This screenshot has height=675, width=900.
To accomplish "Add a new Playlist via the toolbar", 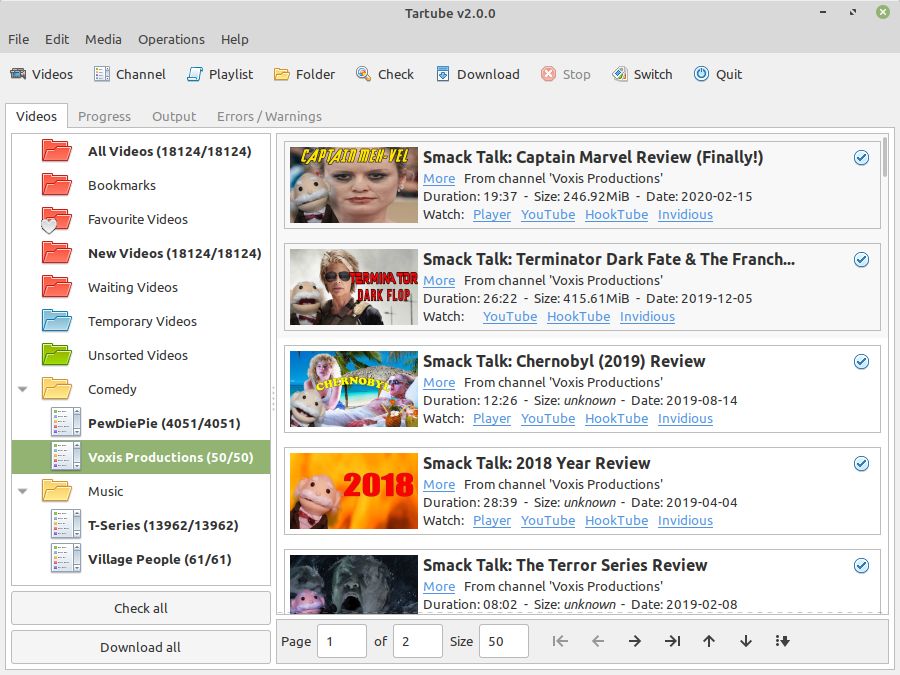I will pos(219,74).
